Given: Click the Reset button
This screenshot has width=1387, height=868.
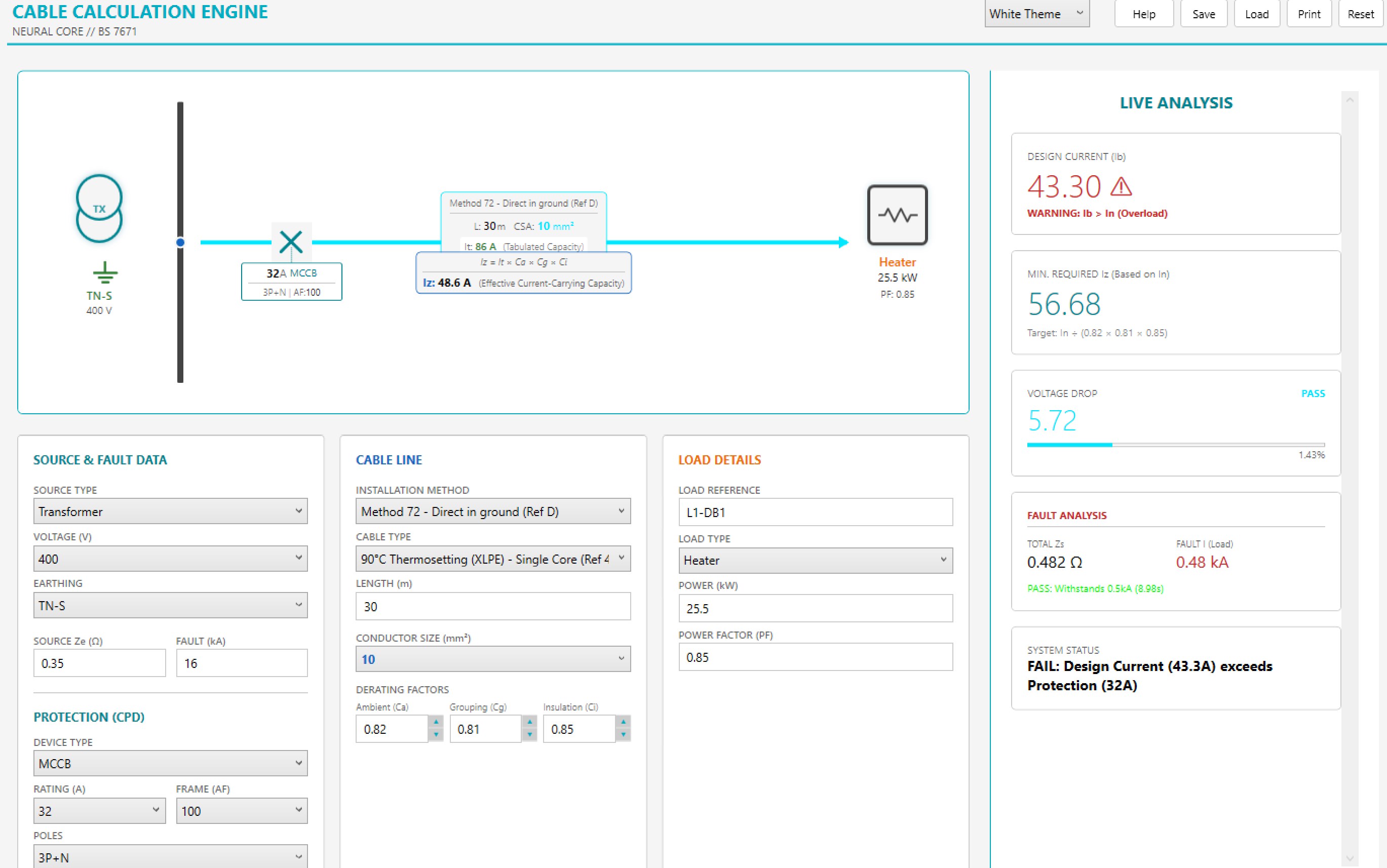Looking at the screenshot, I should 1361,14.
